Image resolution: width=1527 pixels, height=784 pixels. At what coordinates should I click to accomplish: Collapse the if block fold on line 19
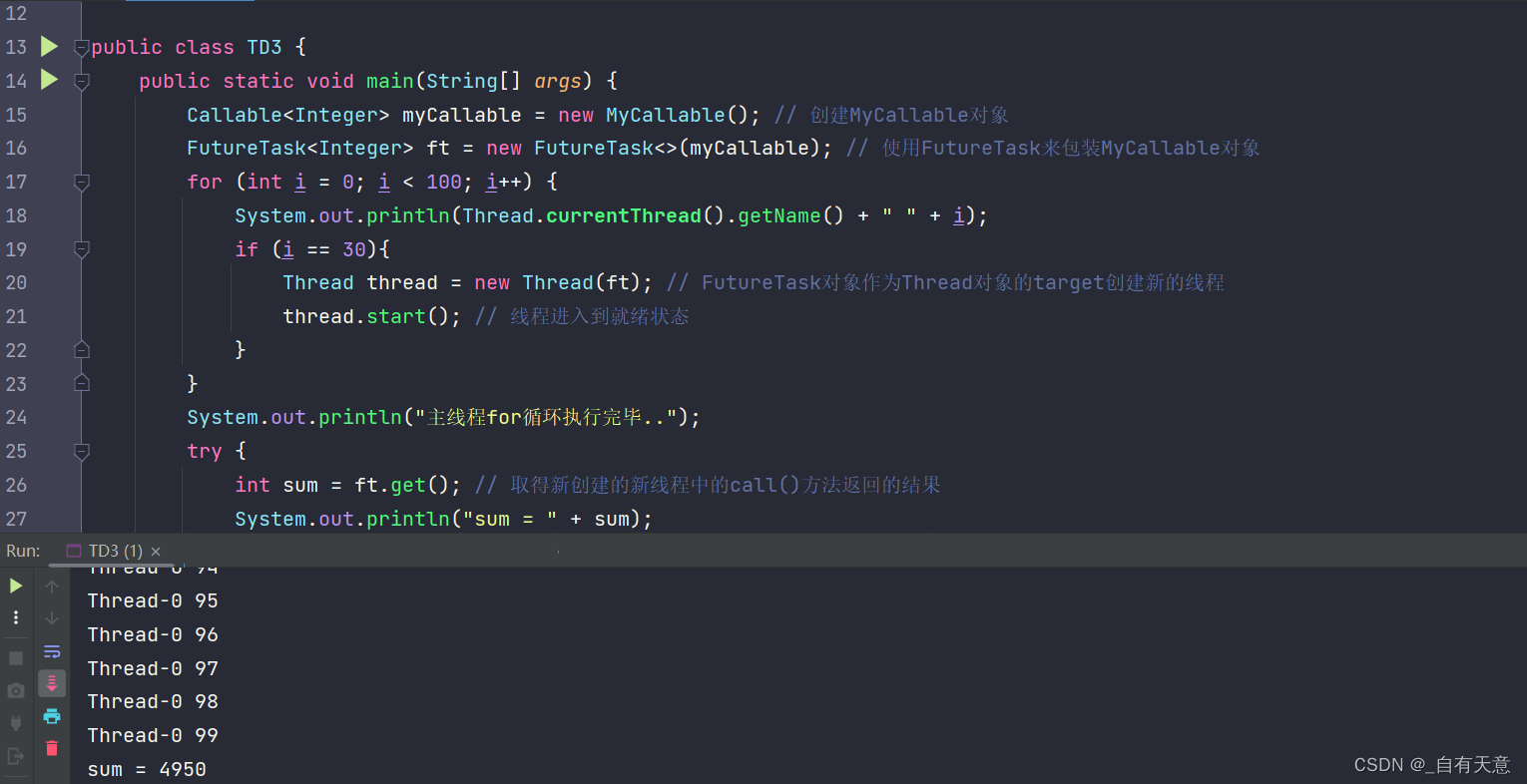pos(82,249)
